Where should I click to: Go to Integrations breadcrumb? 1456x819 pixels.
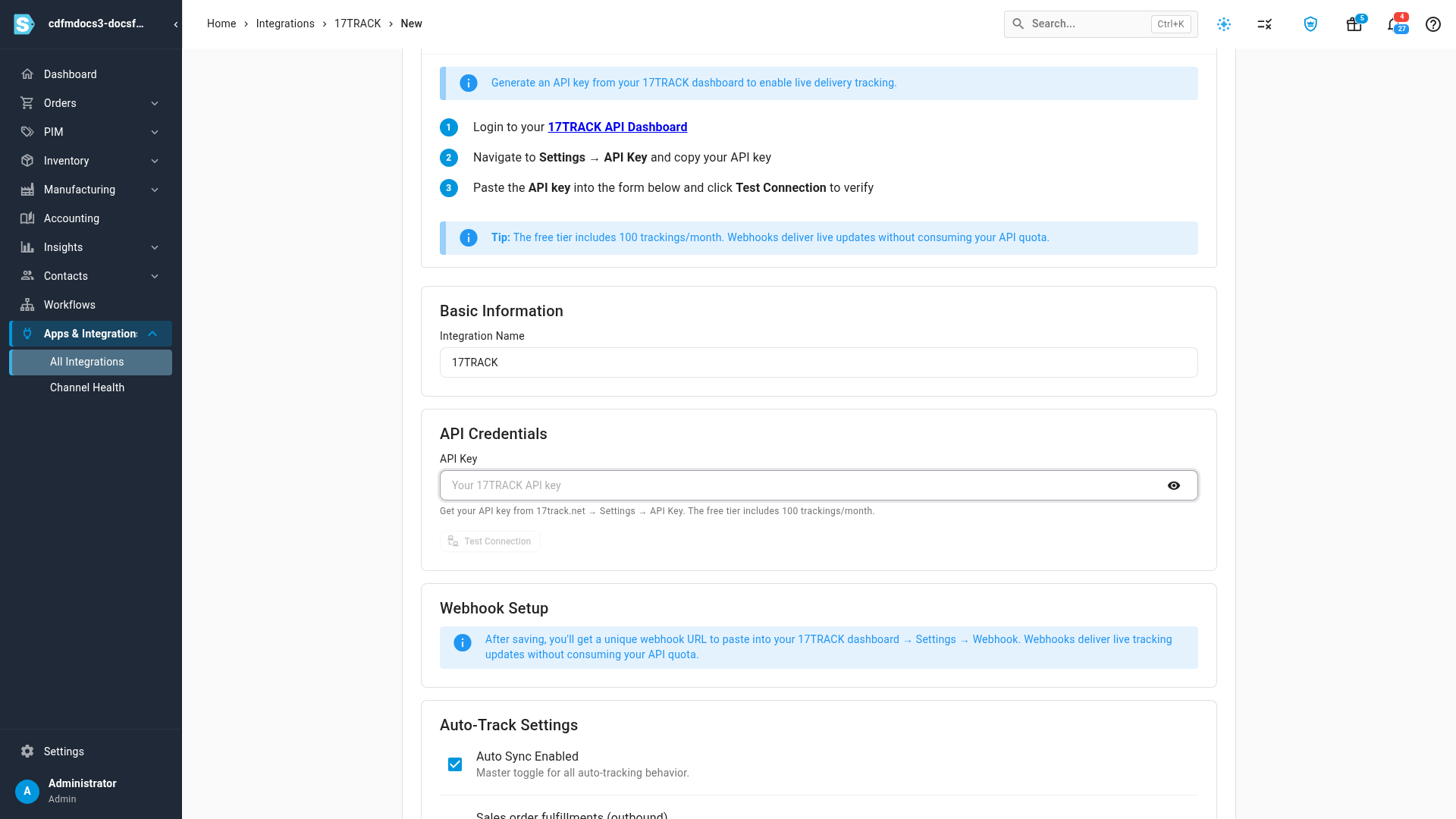(285, 24)
